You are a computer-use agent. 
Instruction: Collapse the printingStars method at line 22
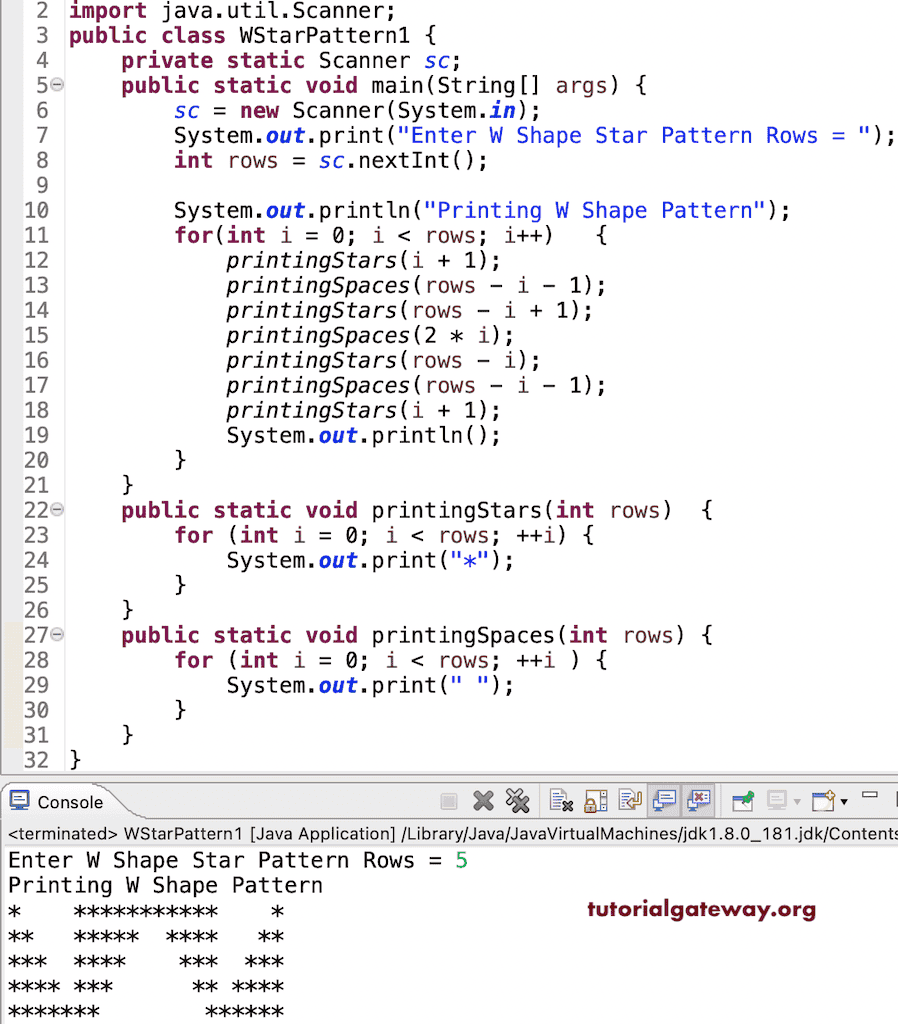click(57, 510)
